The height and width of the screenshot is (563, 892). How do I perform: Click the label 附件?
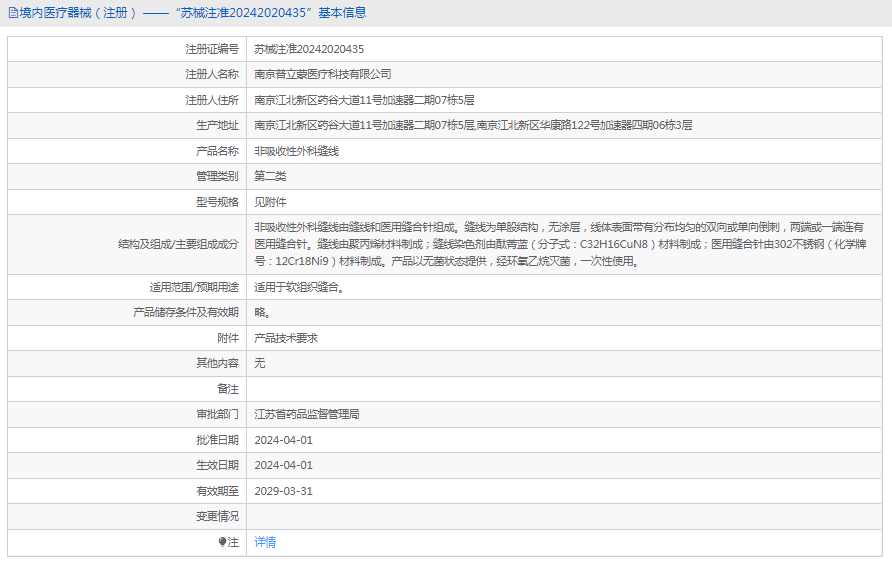[228, 338]
